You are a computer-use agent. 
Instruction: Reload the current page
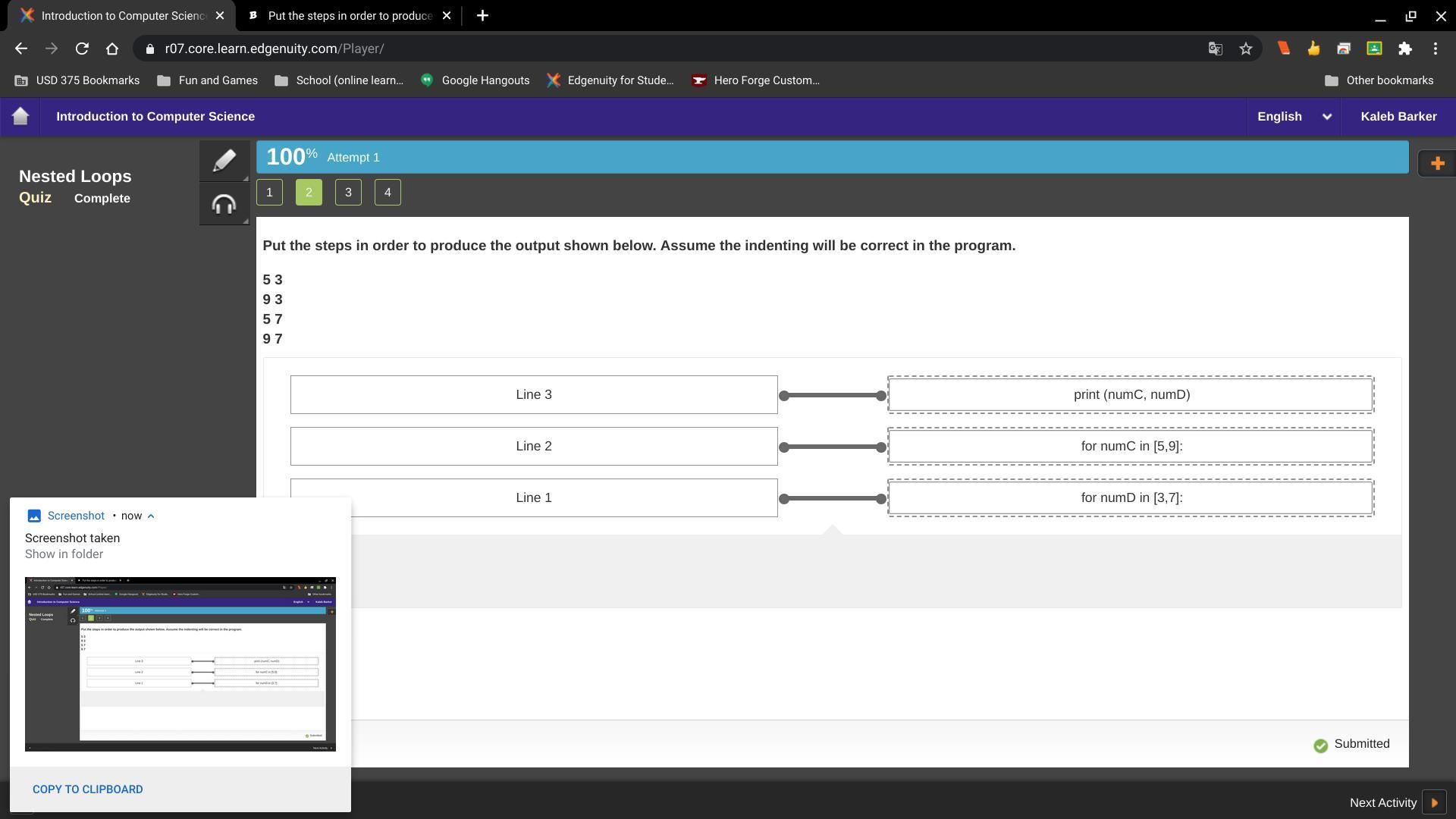82,49
